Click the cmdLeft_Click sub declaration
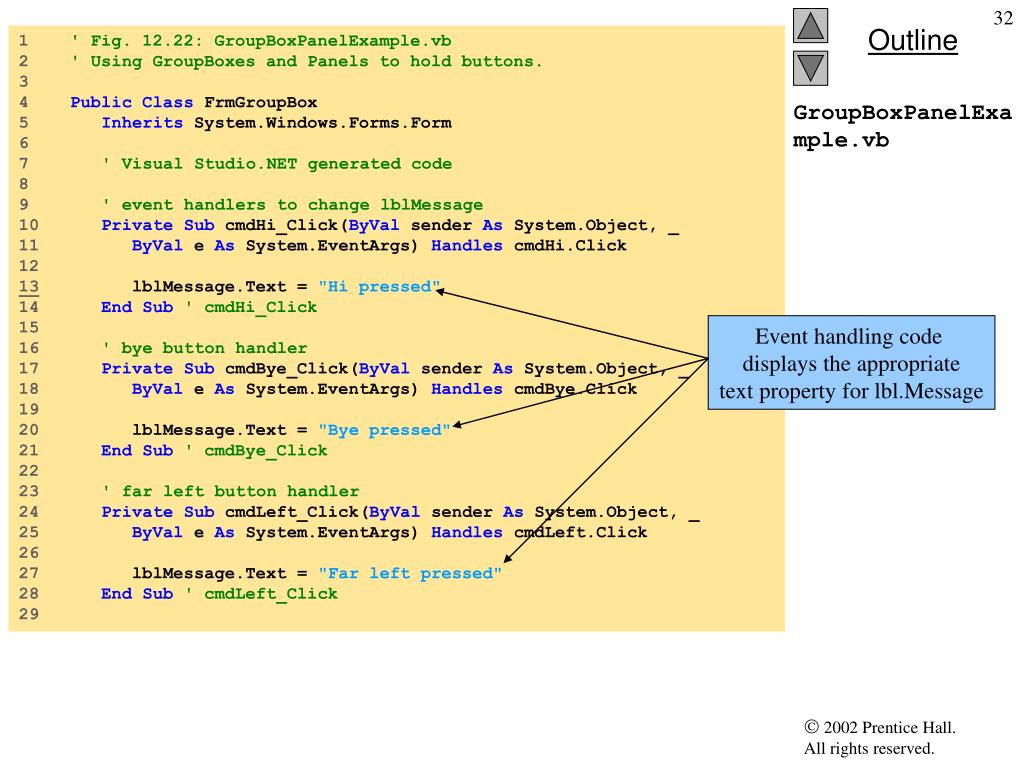 point(400,512)
